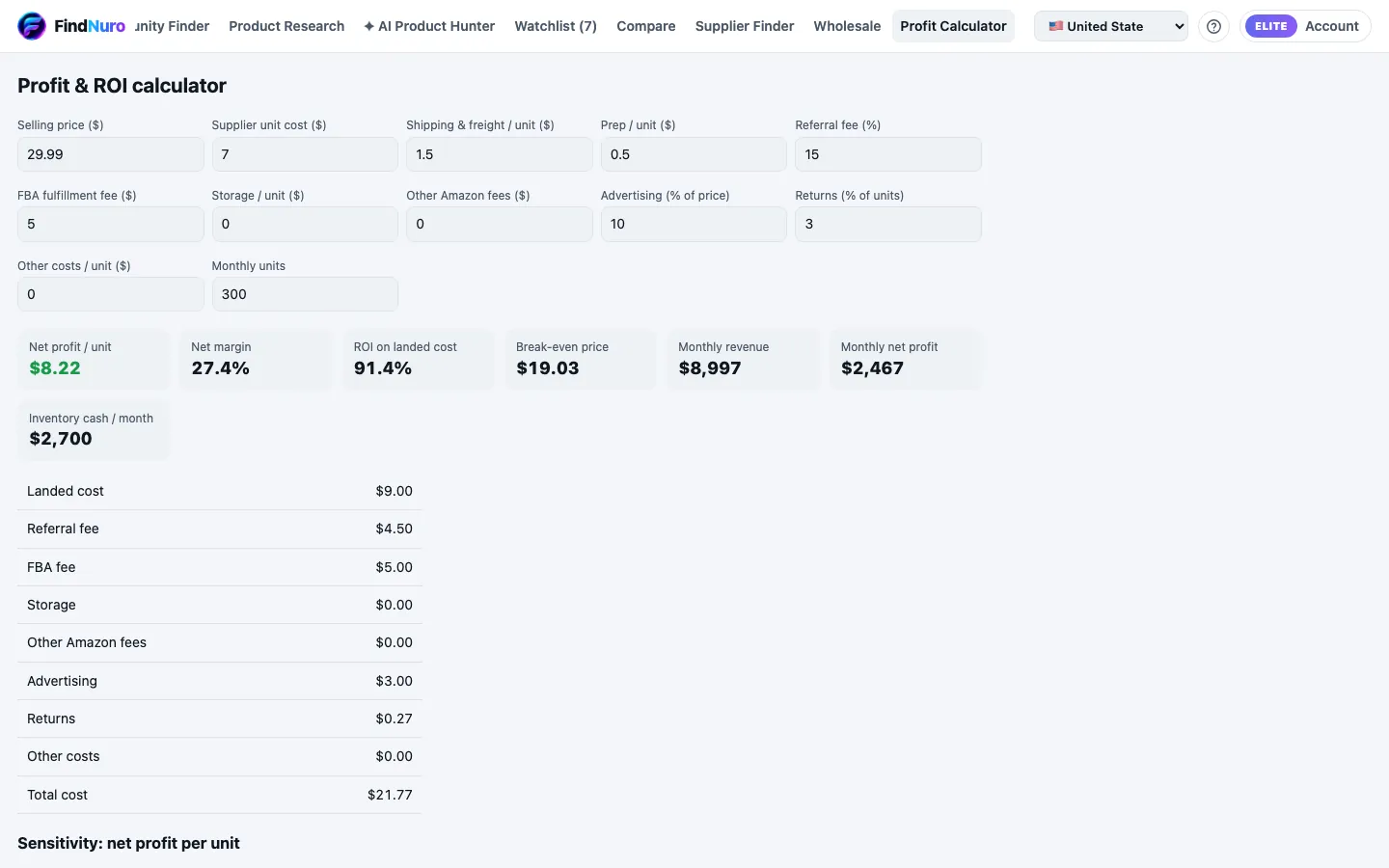Viewport: 1389px width, 868px height.
Task: Edit the Supplier unit cost field
Action: [305, 154]
